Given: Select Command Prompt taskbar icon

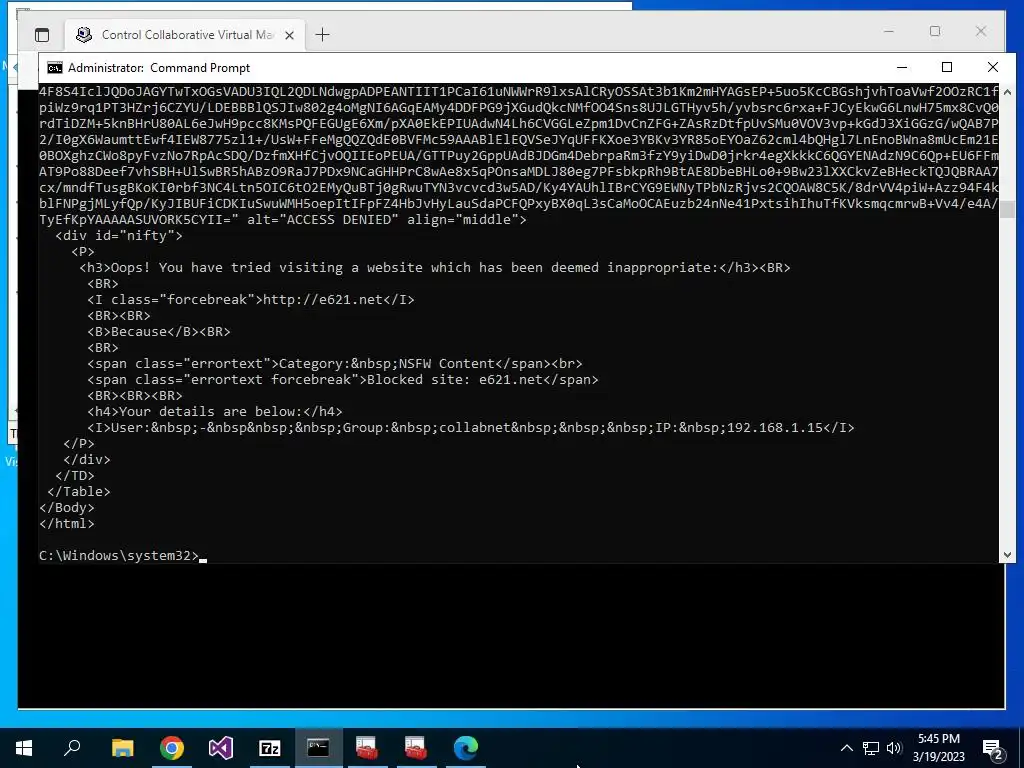Looking at the screenshot, I should pos(319,748).
